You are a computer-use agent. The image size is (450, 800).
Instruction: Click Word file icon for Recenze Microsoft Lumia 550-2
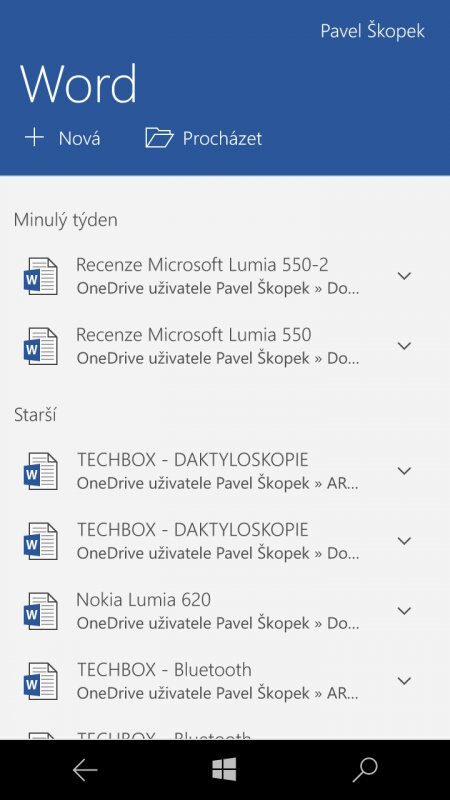[x=41, y=276]
